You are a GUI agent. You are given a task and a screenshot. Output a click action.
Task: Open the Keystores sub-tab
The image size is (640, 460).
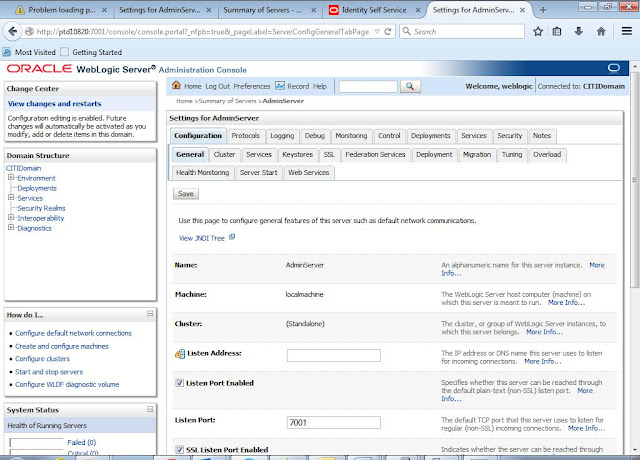[298, 155]
